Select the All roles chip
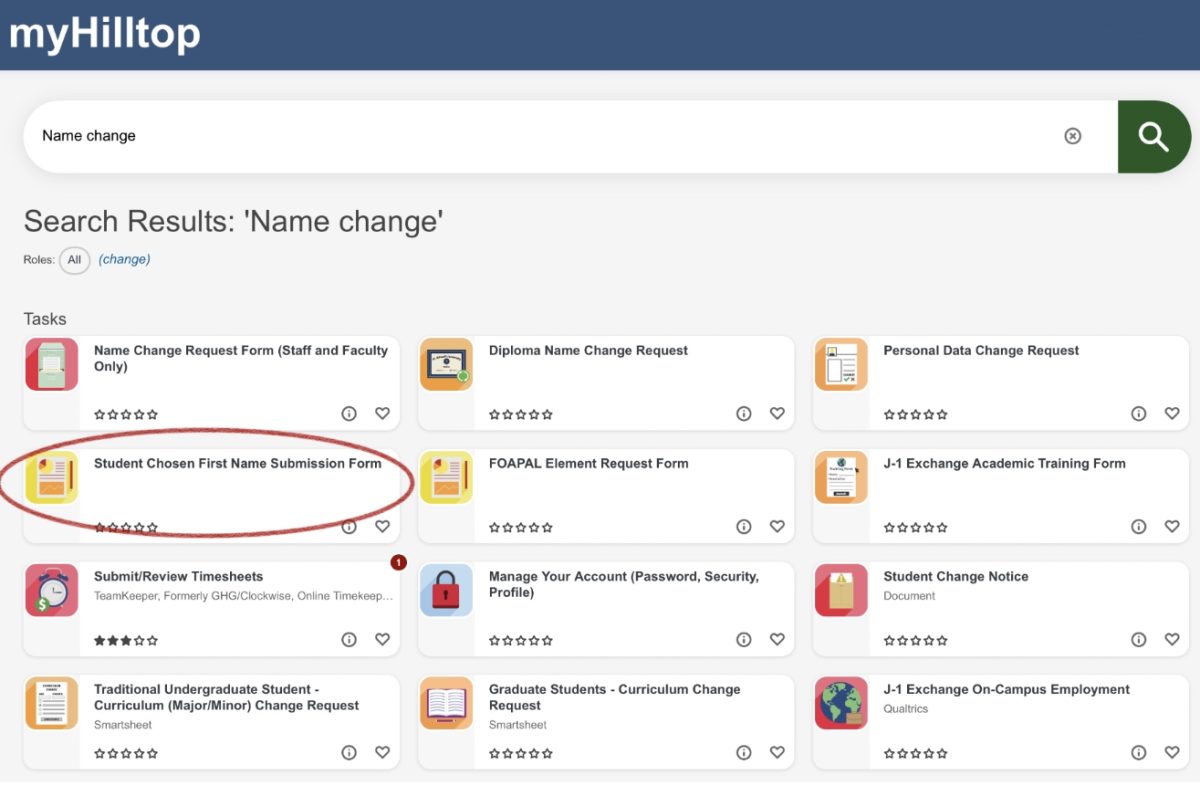 (x=74, y=260)
